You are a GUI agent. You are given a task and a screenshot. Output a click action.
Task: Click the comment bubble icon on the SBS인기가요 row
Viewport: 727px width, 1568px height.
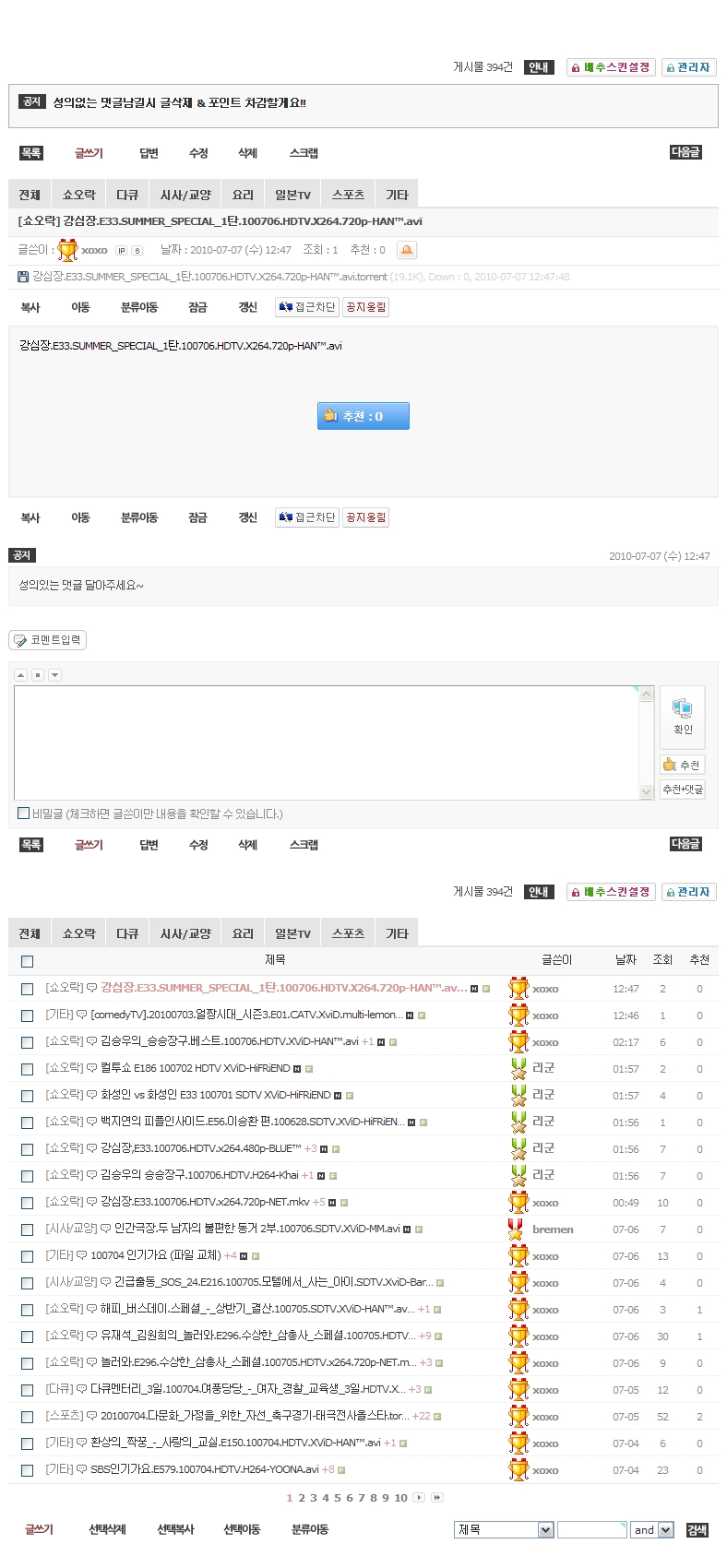(81, 1470)
